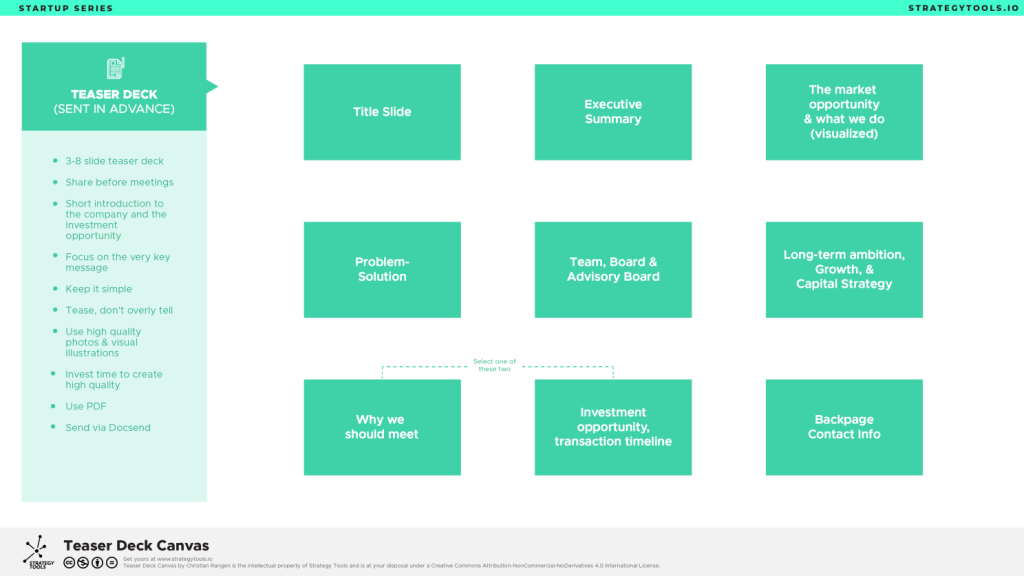Viewport: 1024px width, 576px height.
Task: Click the Teaser Deck Canvas footer title
Action: click(136, 546)
